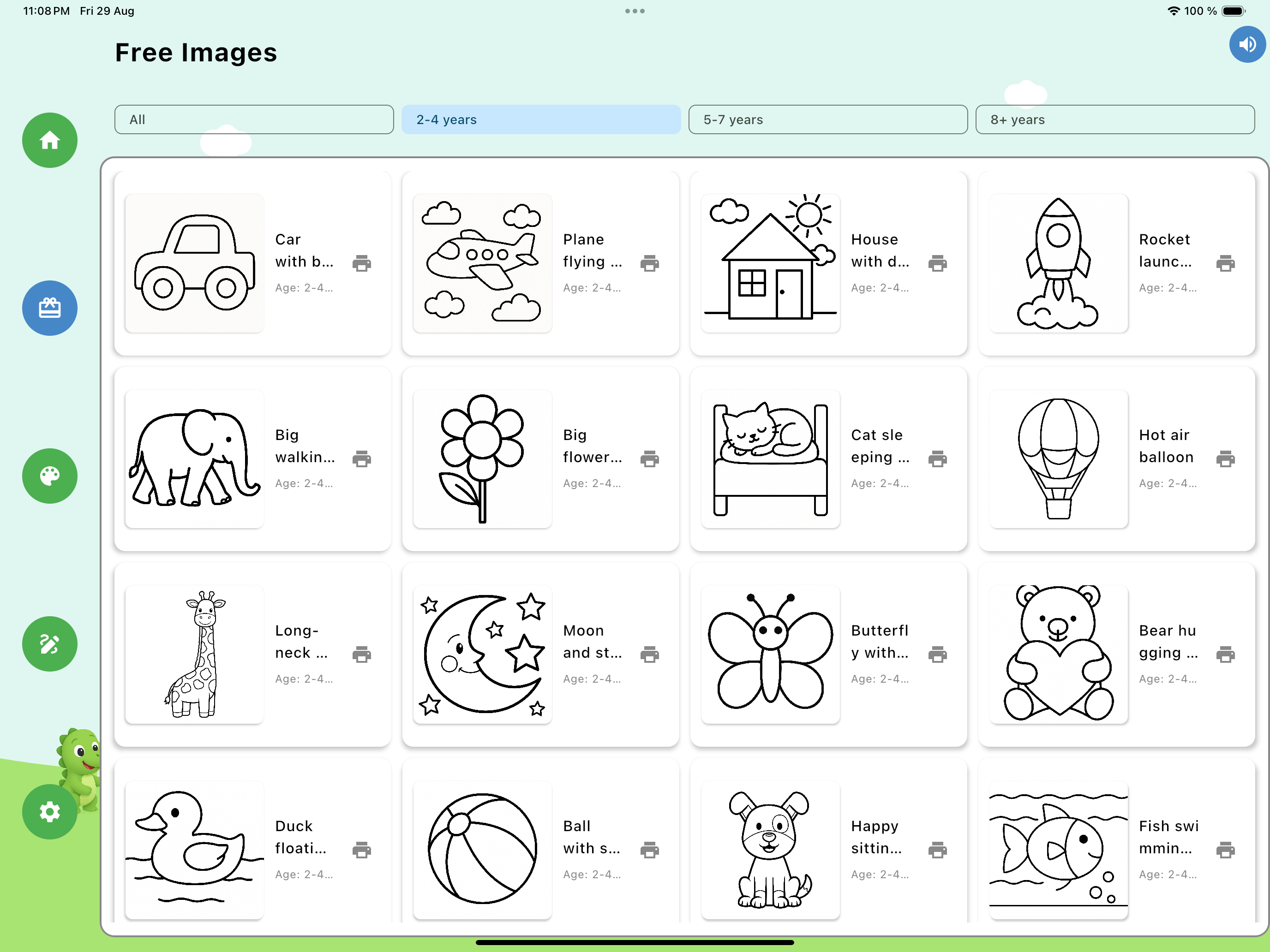
Task: Open the house coloring thumbnail
Action: 771,263
